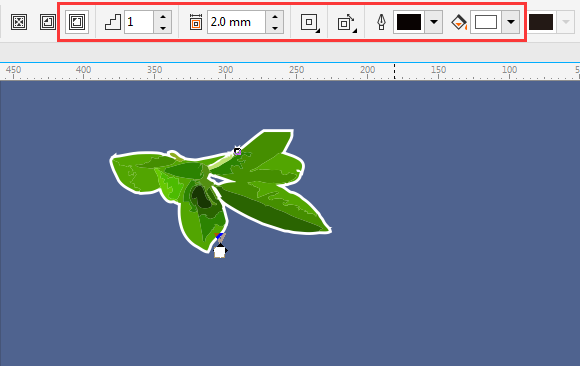Click the white square contour end handle
This screenshot has width=580, height=366.
[220, 252]
